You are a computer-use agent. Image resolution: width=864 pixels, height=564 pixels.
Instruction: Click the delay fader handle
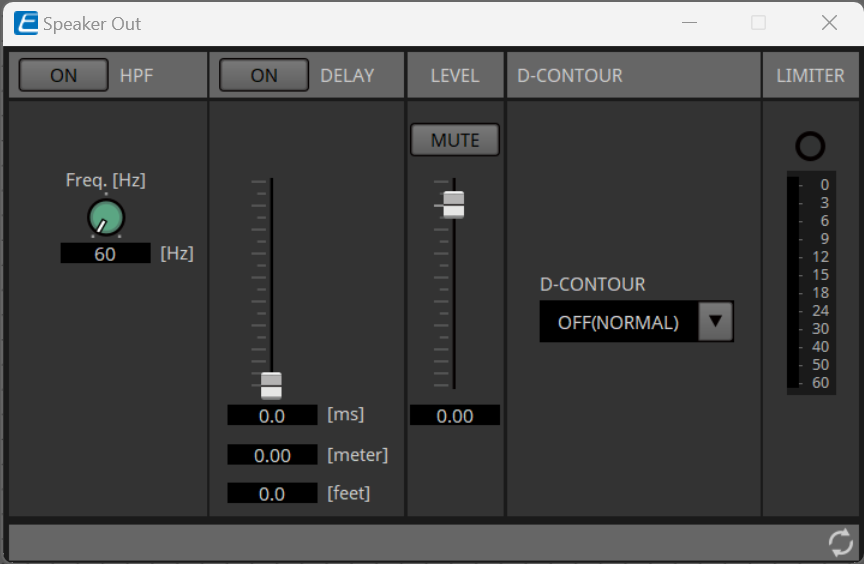point(271,386)
